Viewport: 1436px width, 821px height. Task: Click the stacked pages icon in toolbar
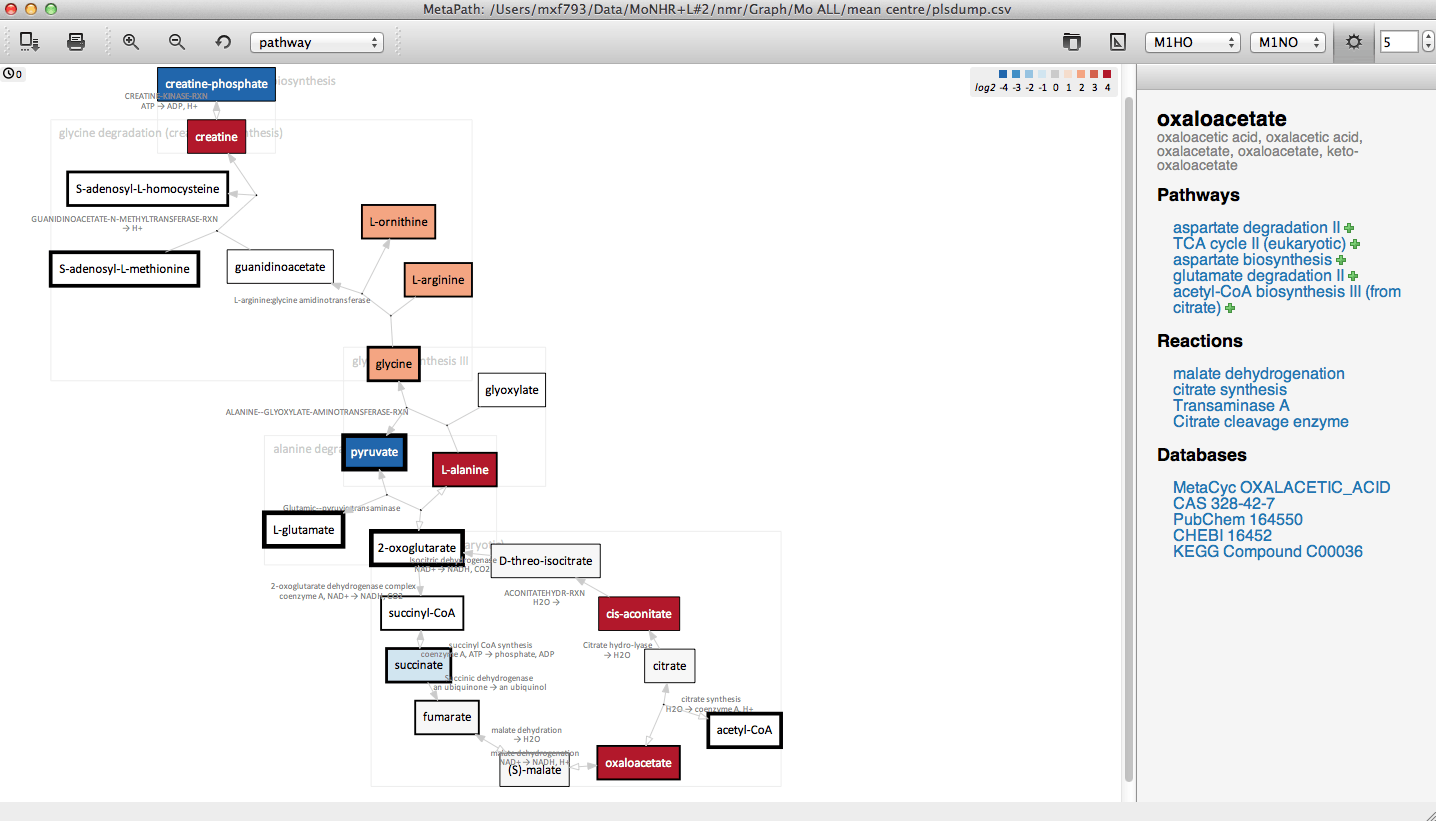(1072, 42)
